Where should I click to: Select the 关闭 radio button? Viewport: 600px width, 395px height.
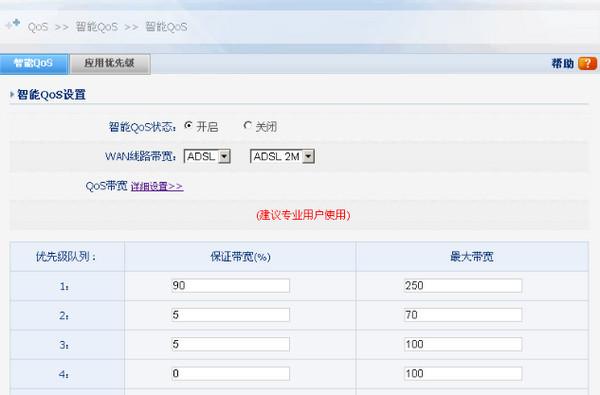coord(248,125)
